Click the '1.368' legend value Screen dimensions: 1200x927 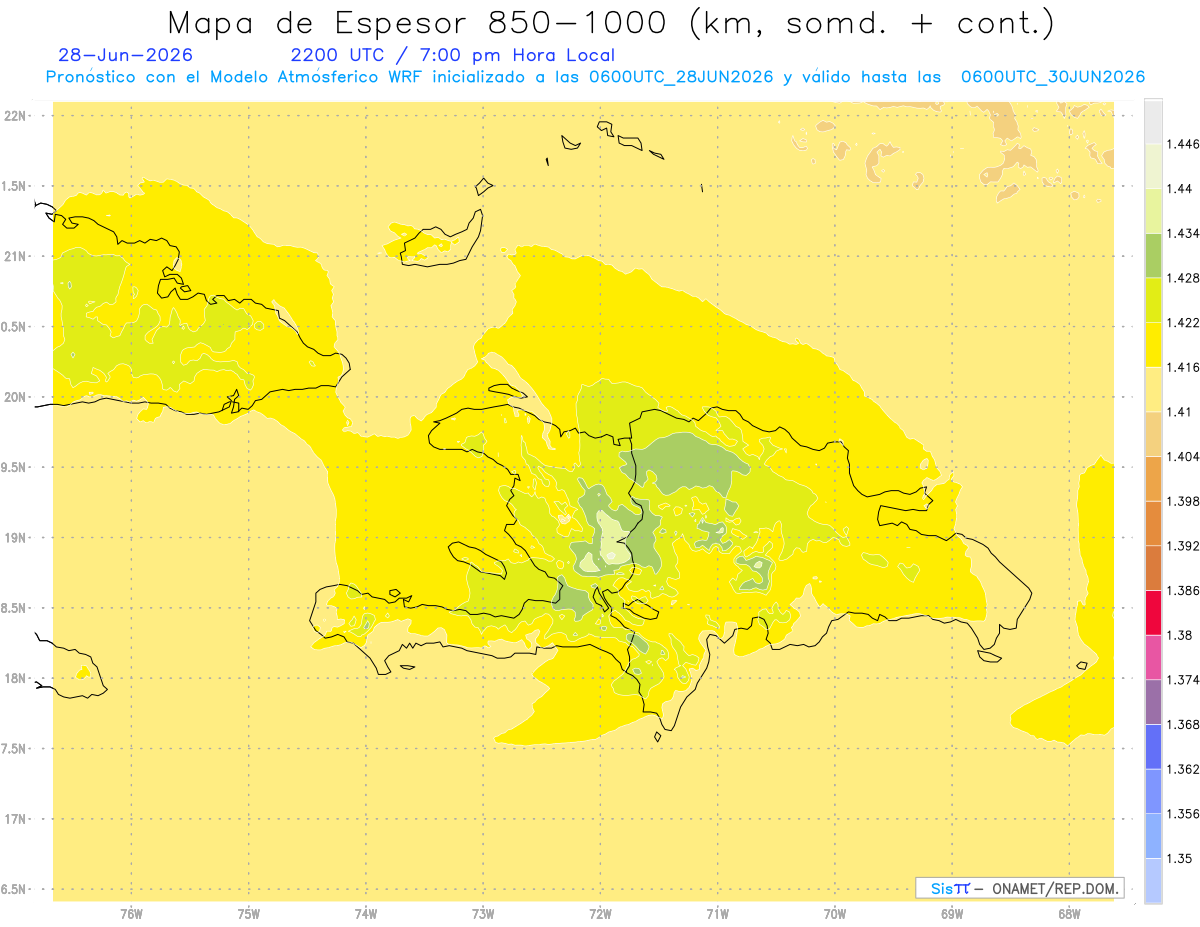click(1183, 725)
